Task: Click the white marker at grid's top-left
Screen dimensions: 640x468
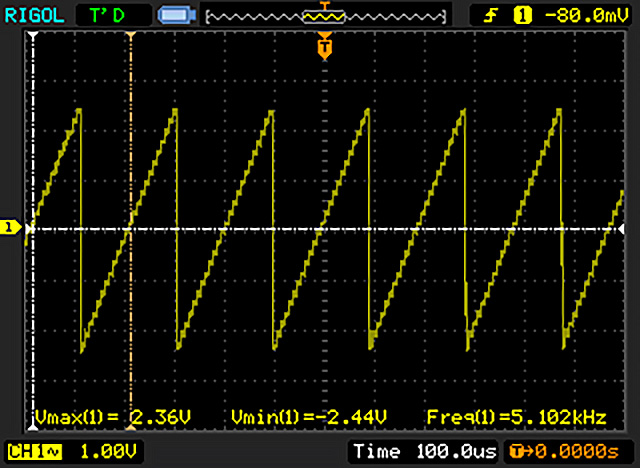Action: 33,36
